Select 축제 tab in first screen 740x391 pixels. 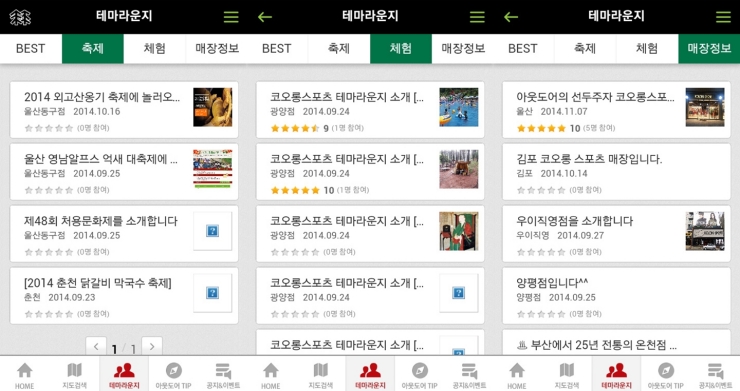tap(92, 48)
